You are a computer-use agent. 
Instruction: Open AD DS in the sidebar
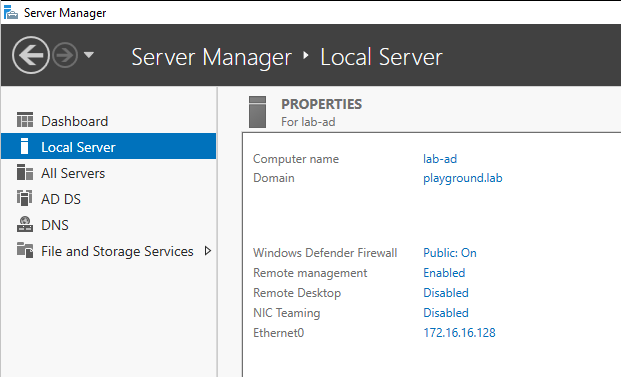109,199
